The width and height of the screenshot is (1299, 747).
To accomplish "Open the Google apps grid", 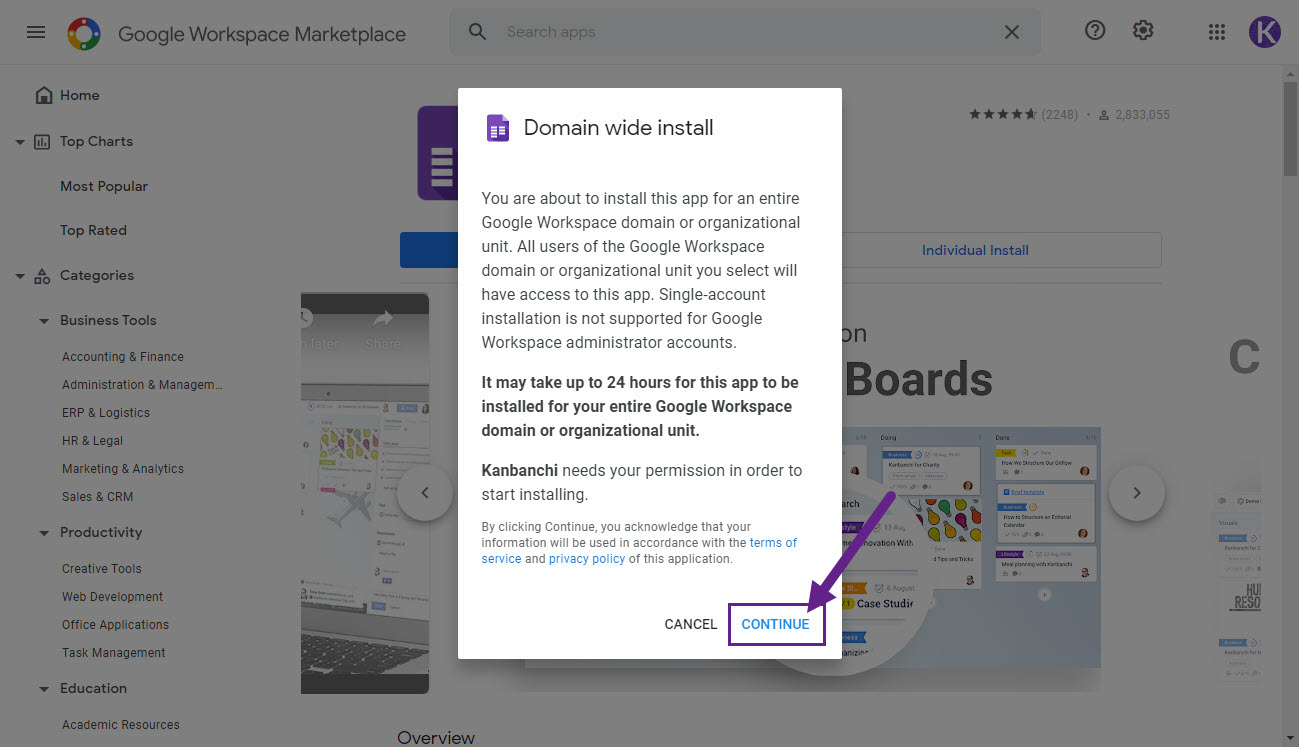I will [x=1217, y=32].
